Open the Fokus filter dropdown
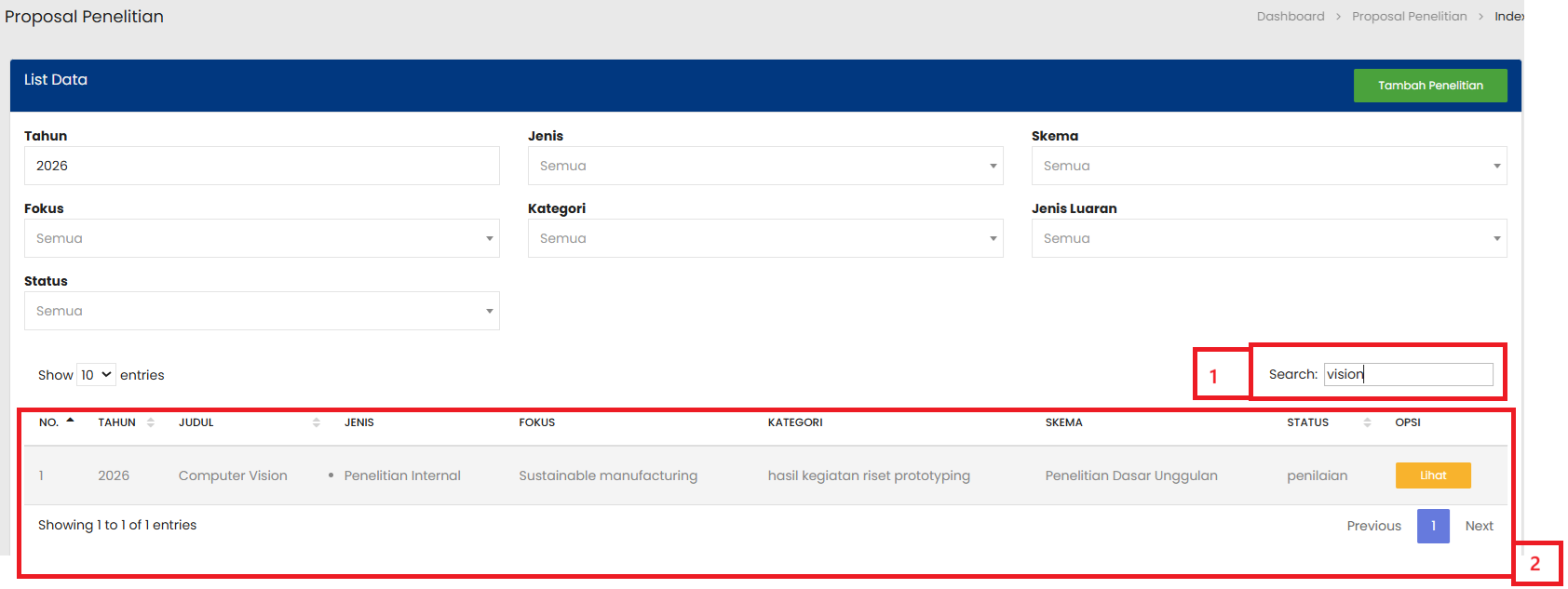The width and height of the screenshot is (1568, 589). [262, 238]
